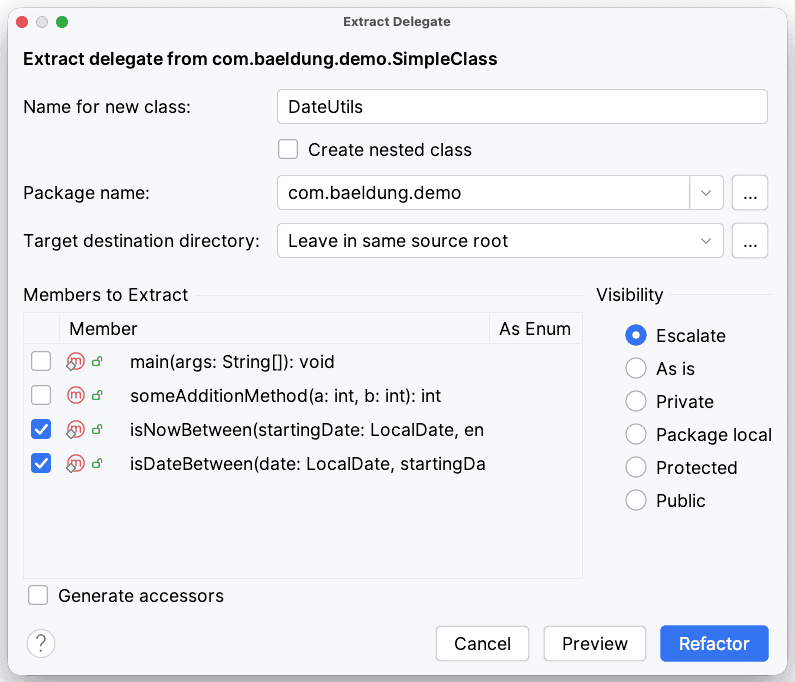Image resolution: width=795 pixels, height=682 pixels.
Task: Uncheck the isNowBetween member checkbox
Action: [41, 430]
